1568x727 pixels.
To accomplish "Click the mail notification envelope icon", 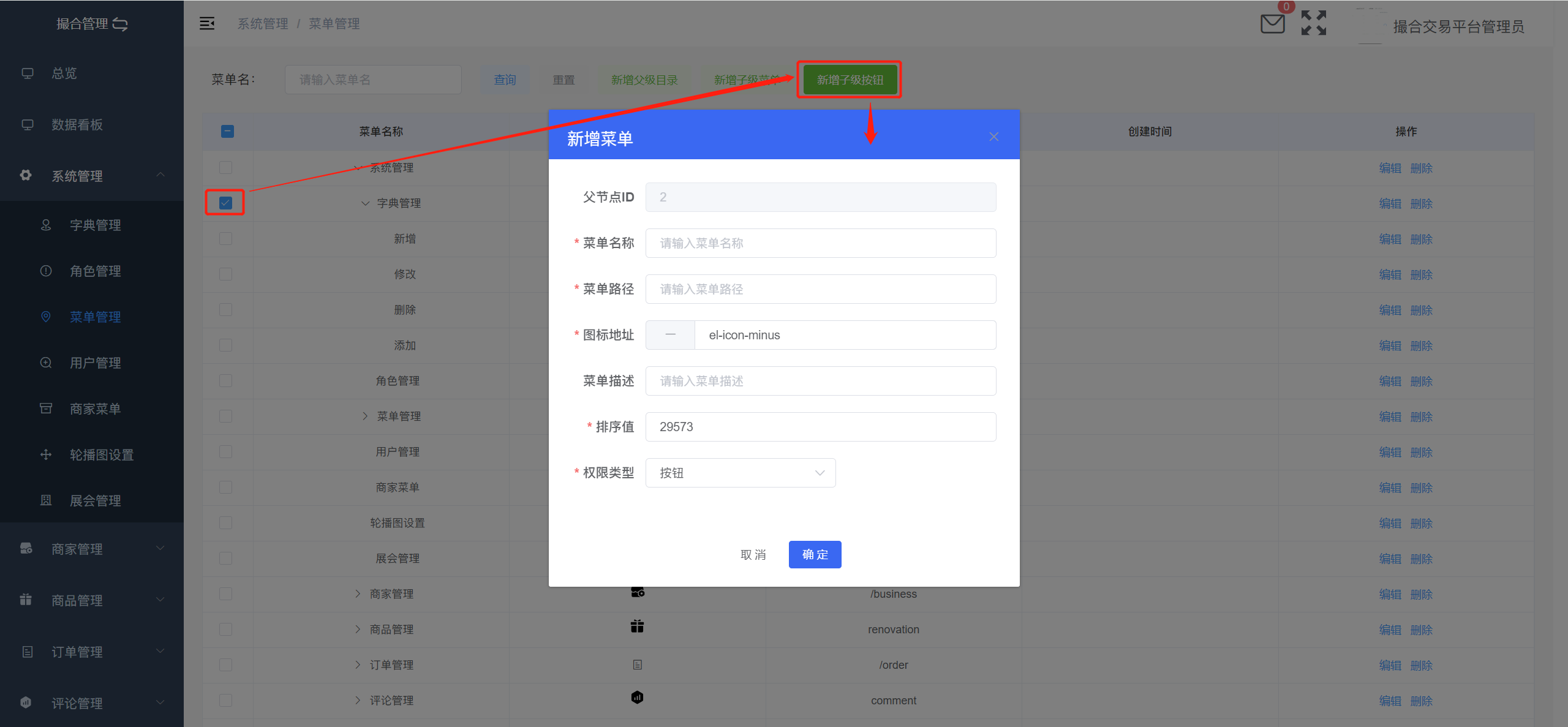I will (1272, 24).
